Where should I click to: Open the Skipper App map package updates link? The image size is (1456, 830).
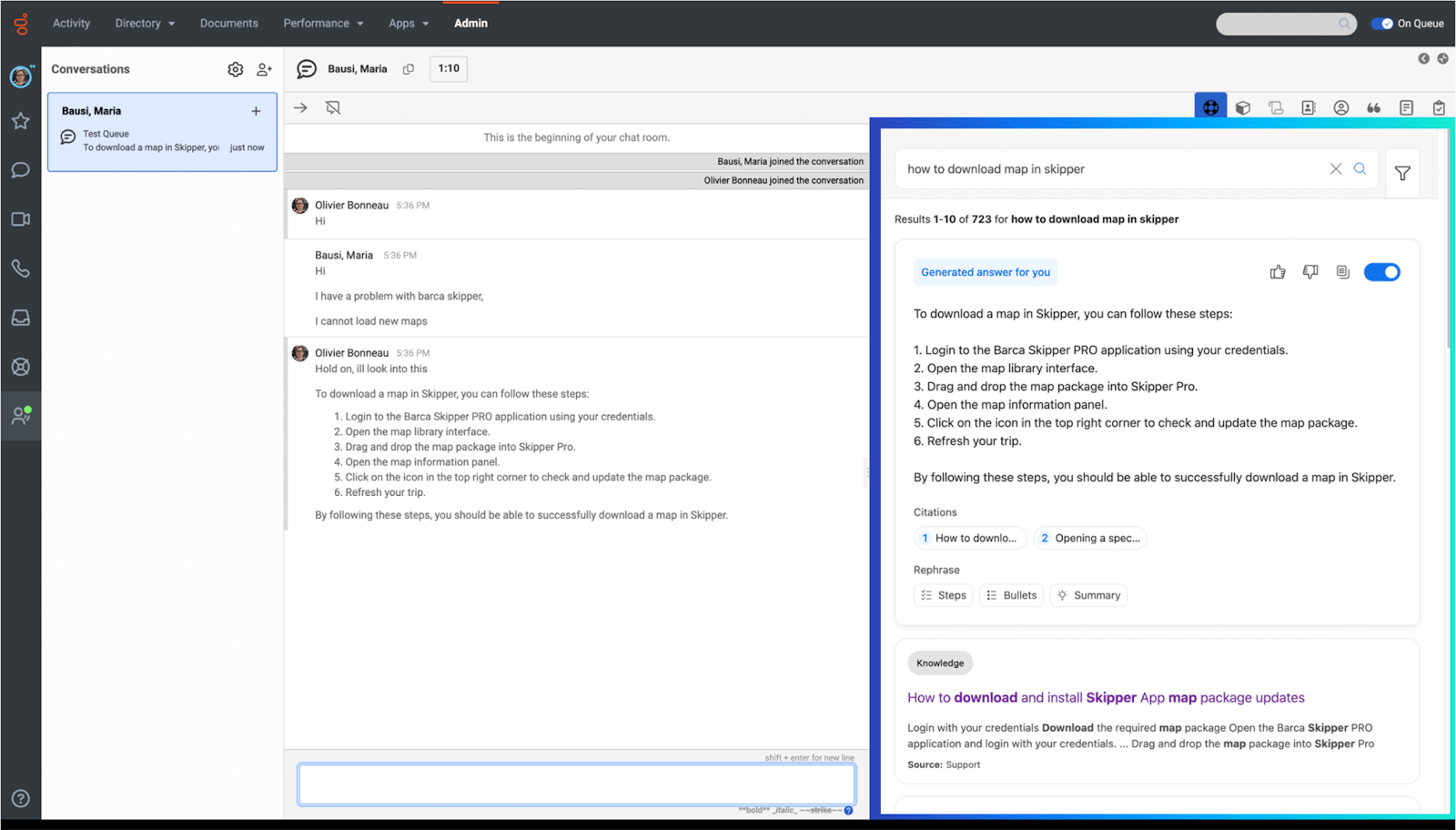(1106, 698)
